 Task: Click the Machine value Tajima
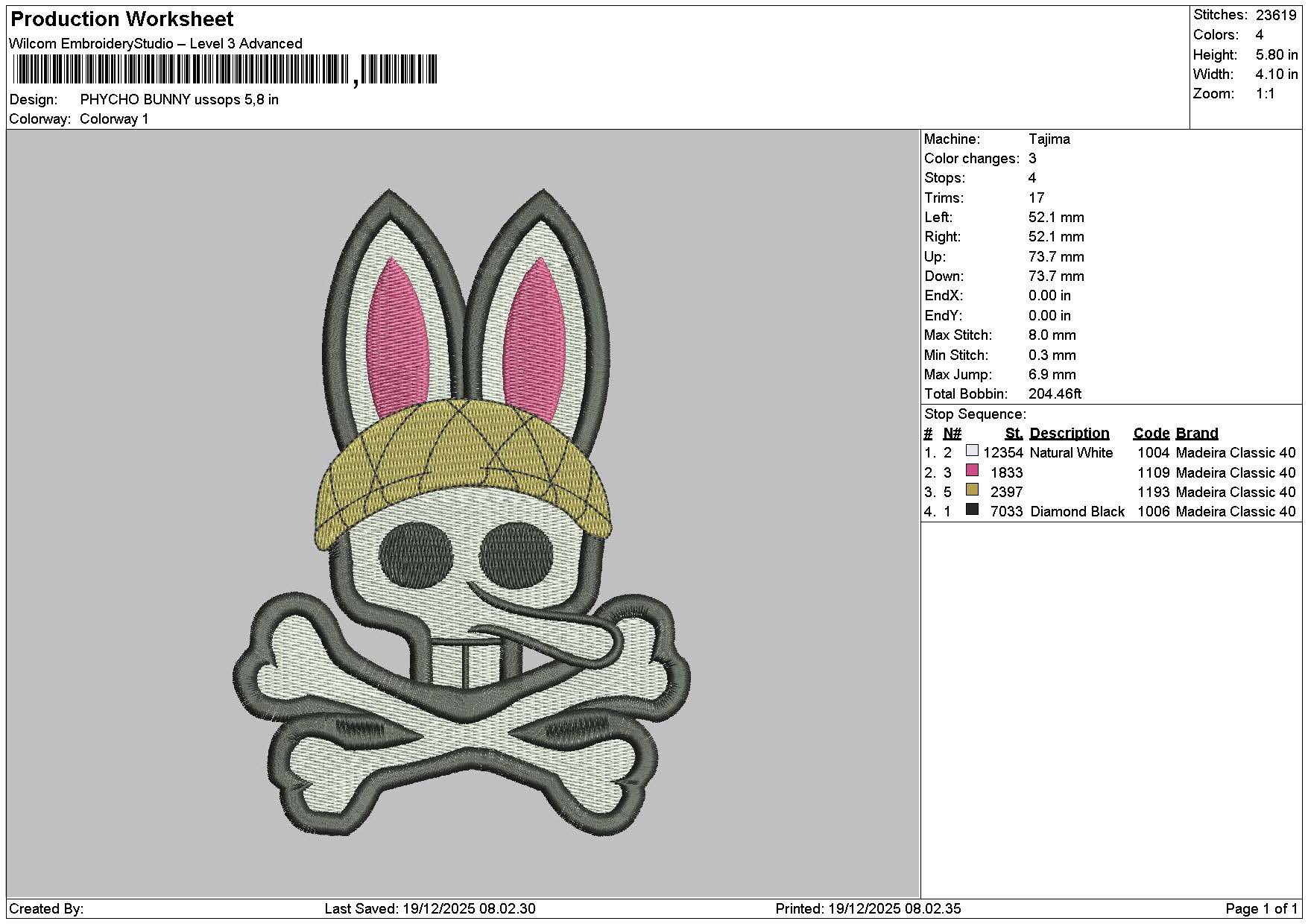pos(1049,139)
